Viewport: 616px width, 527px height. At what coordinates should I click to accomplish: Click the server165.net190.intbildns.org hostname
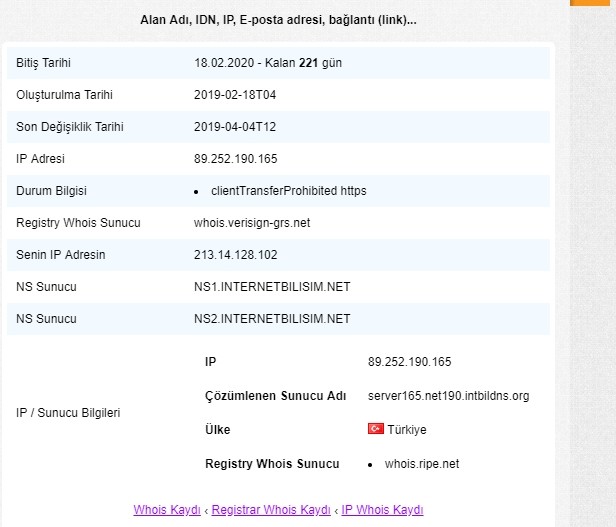point(449,396)
